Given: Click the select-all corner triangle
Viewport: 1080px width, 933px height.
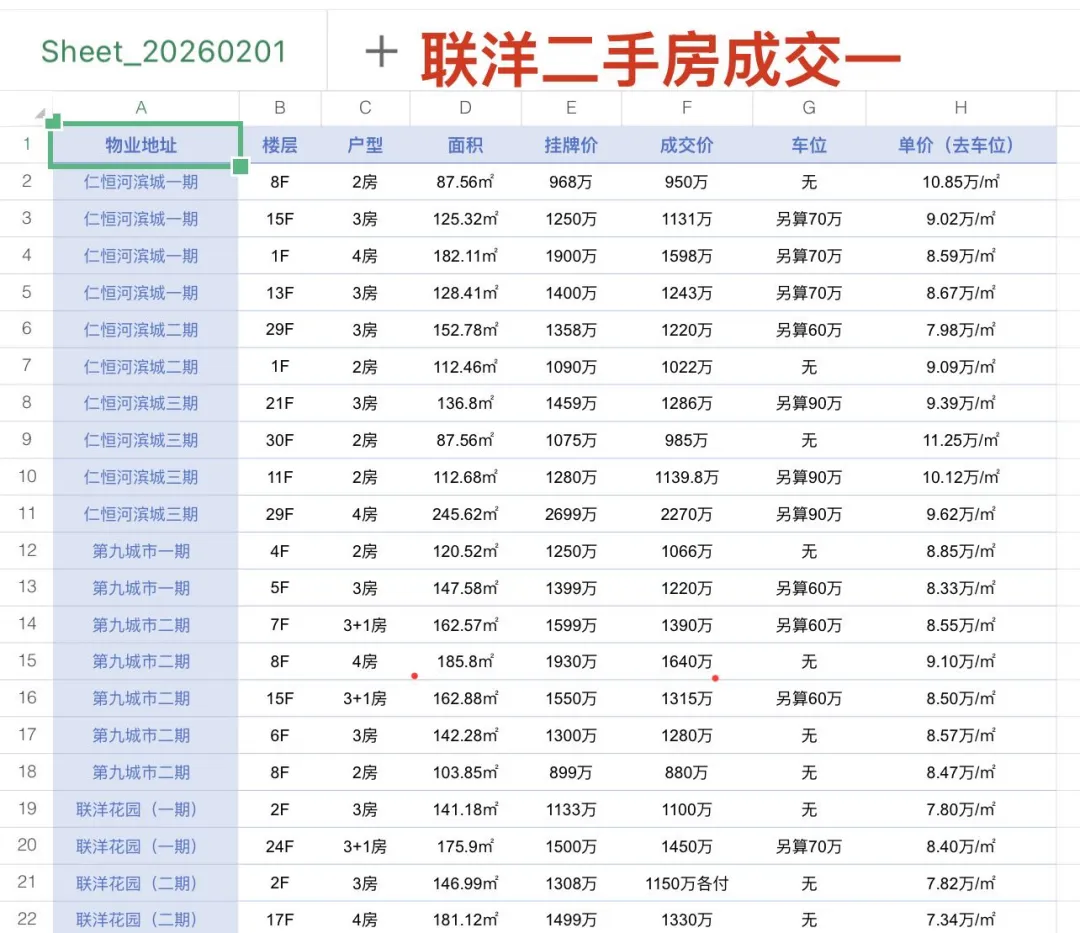Looking at the screenshot, I should 40,113.
